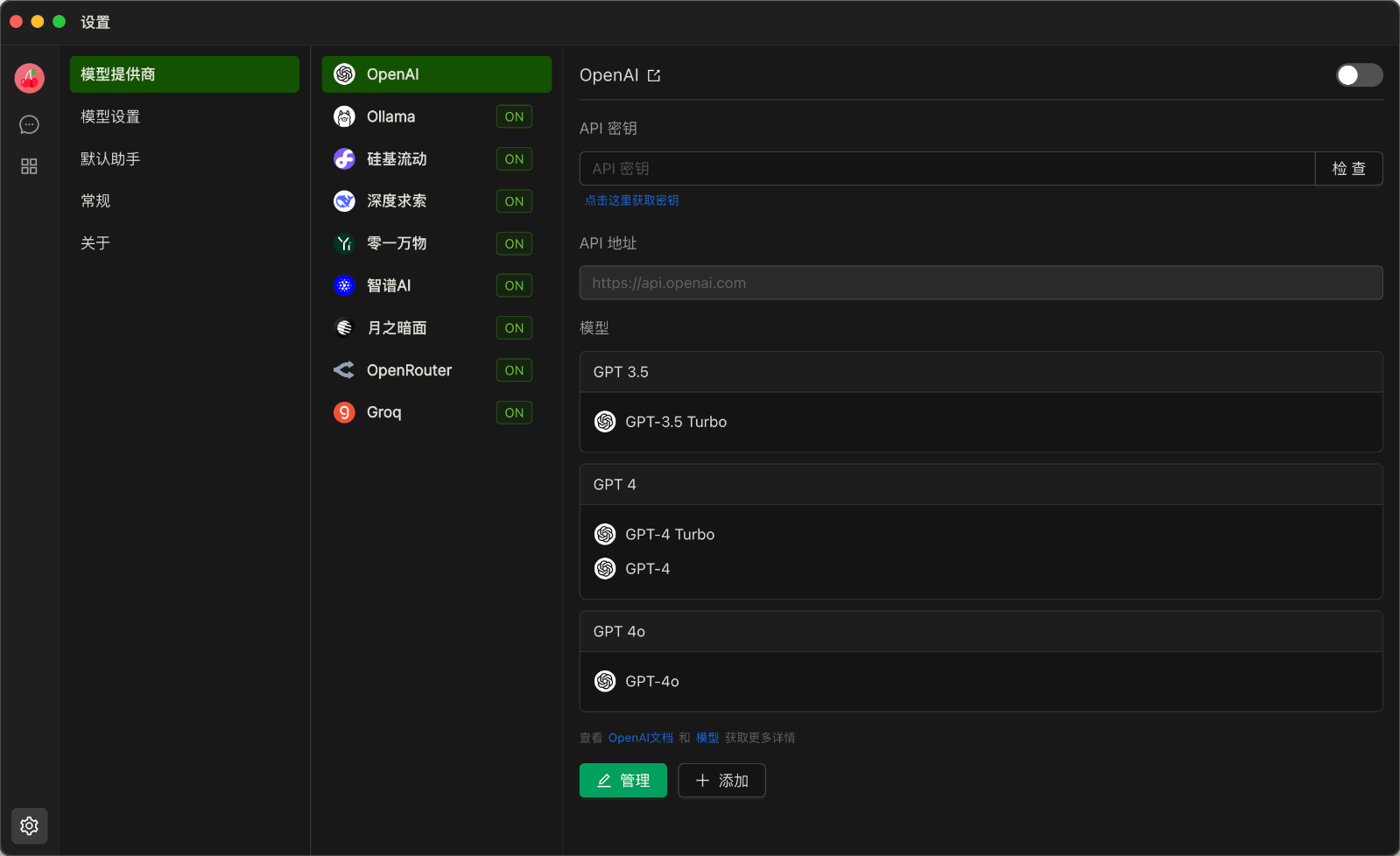The height and width of the screenshot is (856, 1400).
Task: Open 模型设置 settings section
Action: point(185,116)
